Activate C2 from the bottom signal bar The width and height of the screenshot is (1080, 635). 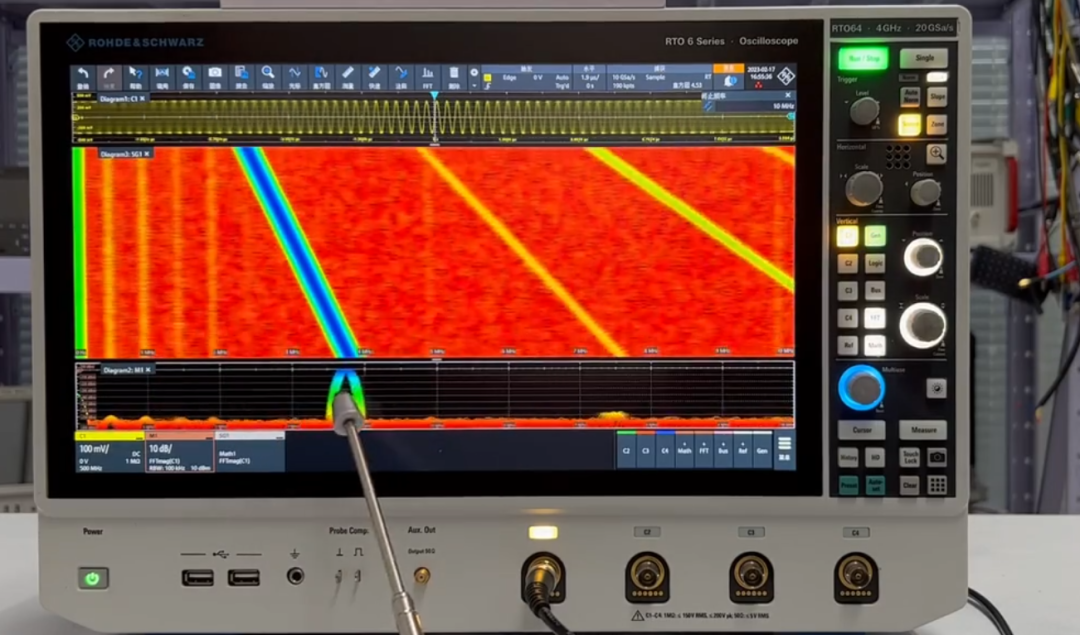(627, 450)
